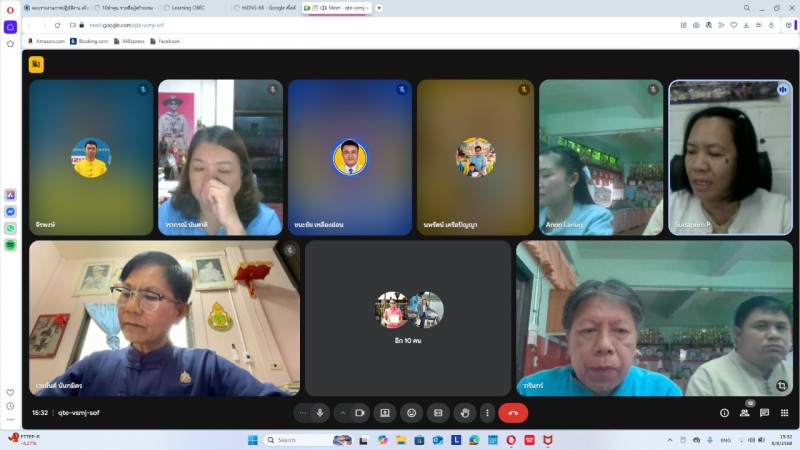Turn on captions in Meet
The width and height of the screenshot is (800, 450).
438,413
